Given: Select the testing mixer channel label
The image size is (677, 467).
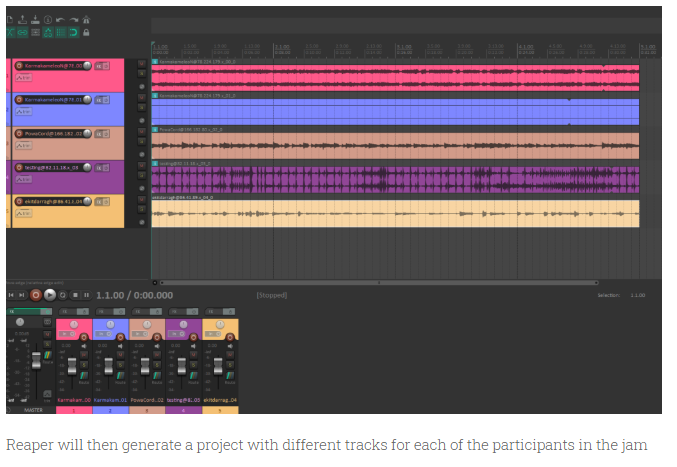Looking at the screenshot, I should tap(182, 400).
